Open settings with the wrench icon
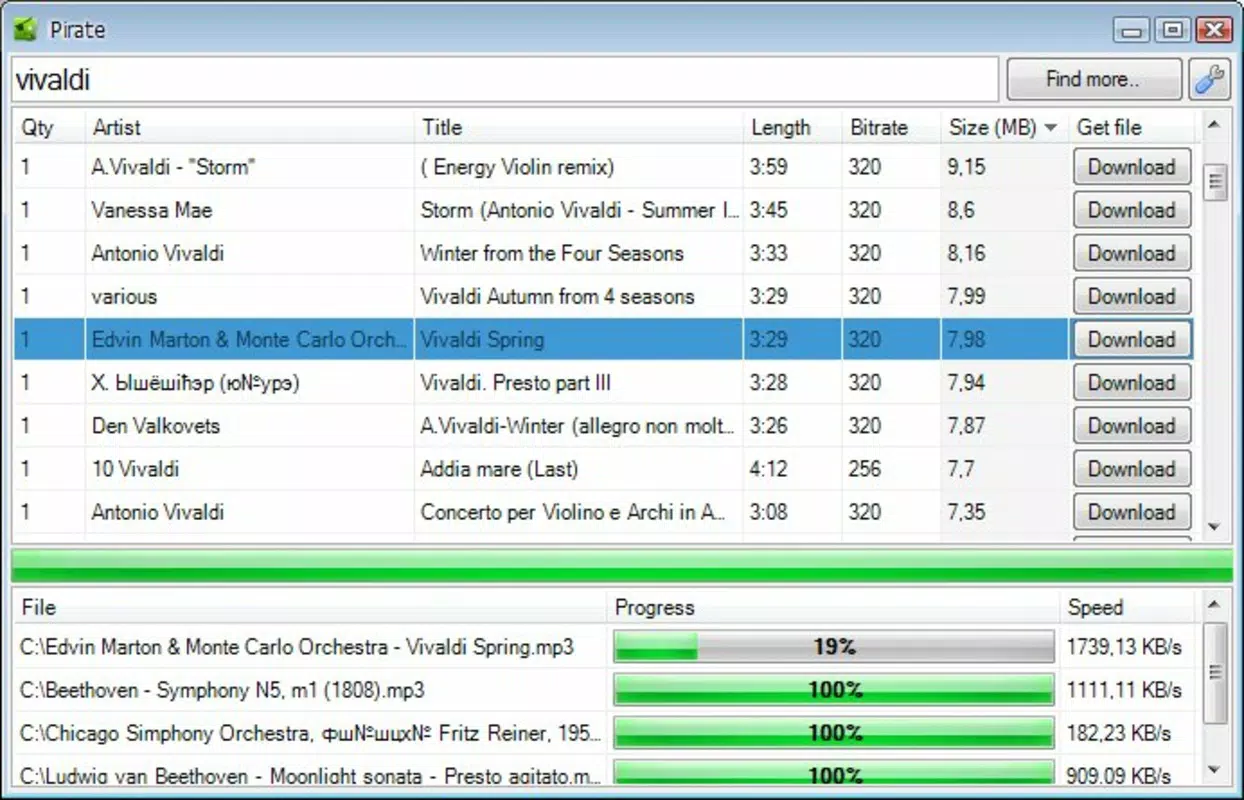The image size is (1244, 800). (1209, 79)
